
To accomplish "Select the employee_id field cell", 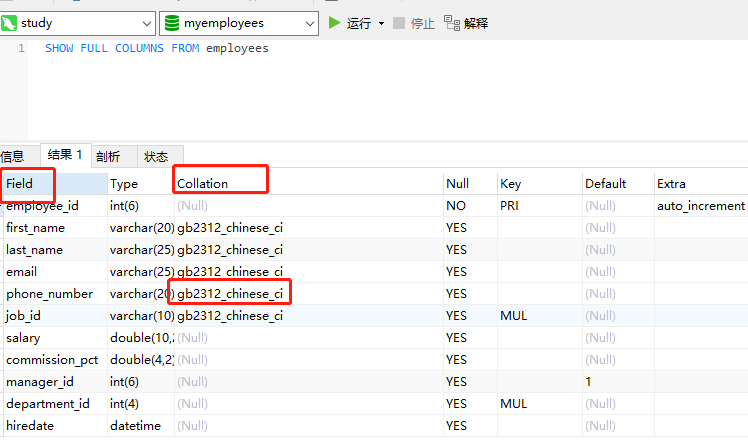I will click(x=42, y=205).
